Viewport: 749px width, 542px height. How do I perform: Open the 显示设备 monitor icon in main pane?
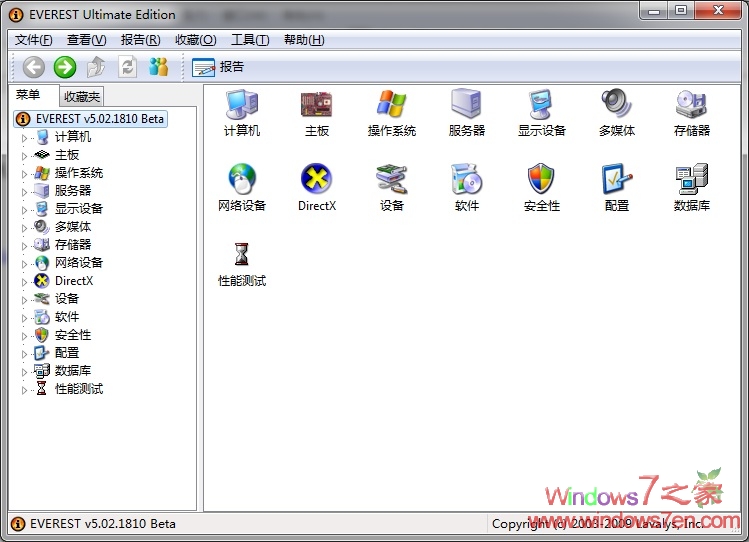541,104
